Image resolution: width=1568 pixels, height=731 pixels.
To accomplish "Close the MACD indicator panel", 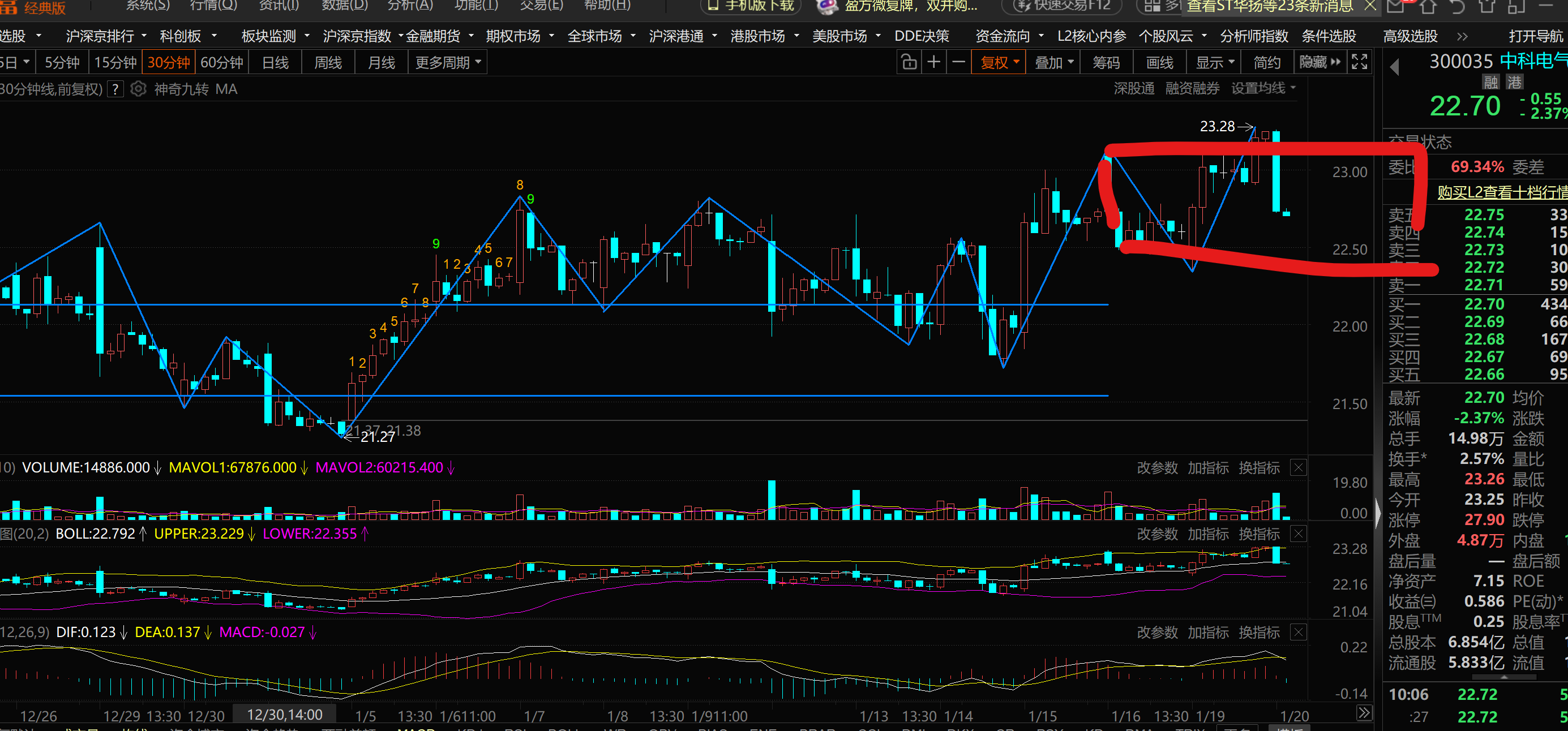I will point(1299,633).
